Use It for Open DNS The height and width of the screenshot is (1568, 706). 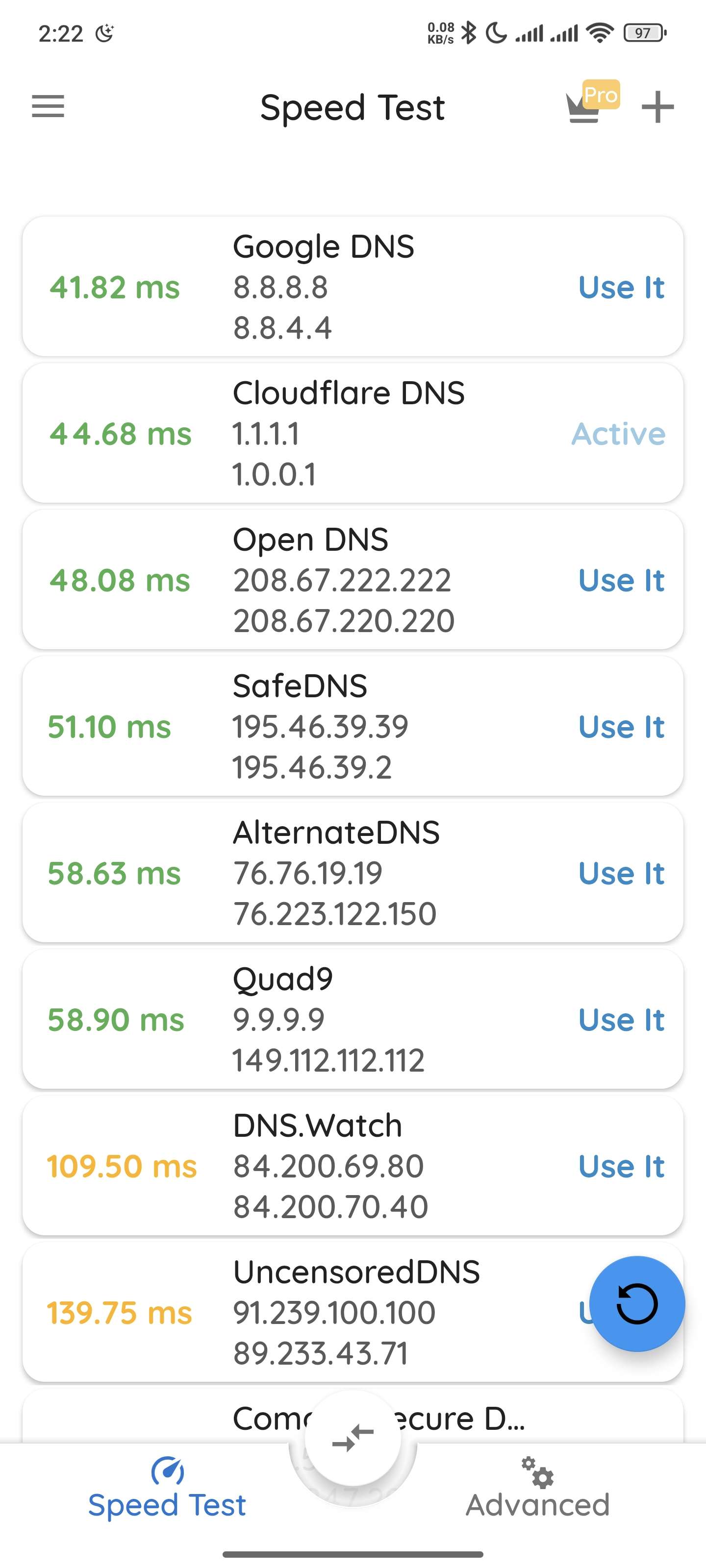[x=621, y=580]
